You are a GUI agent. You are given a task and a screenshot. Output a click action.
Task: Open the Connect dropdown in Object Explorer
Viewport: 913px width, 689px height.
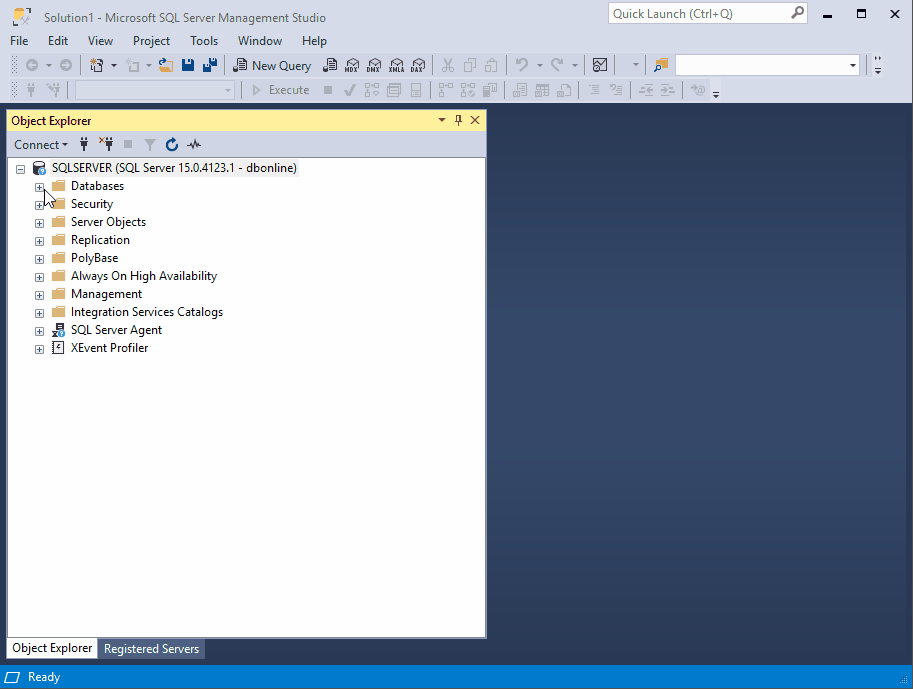click(x=41, y=144)
